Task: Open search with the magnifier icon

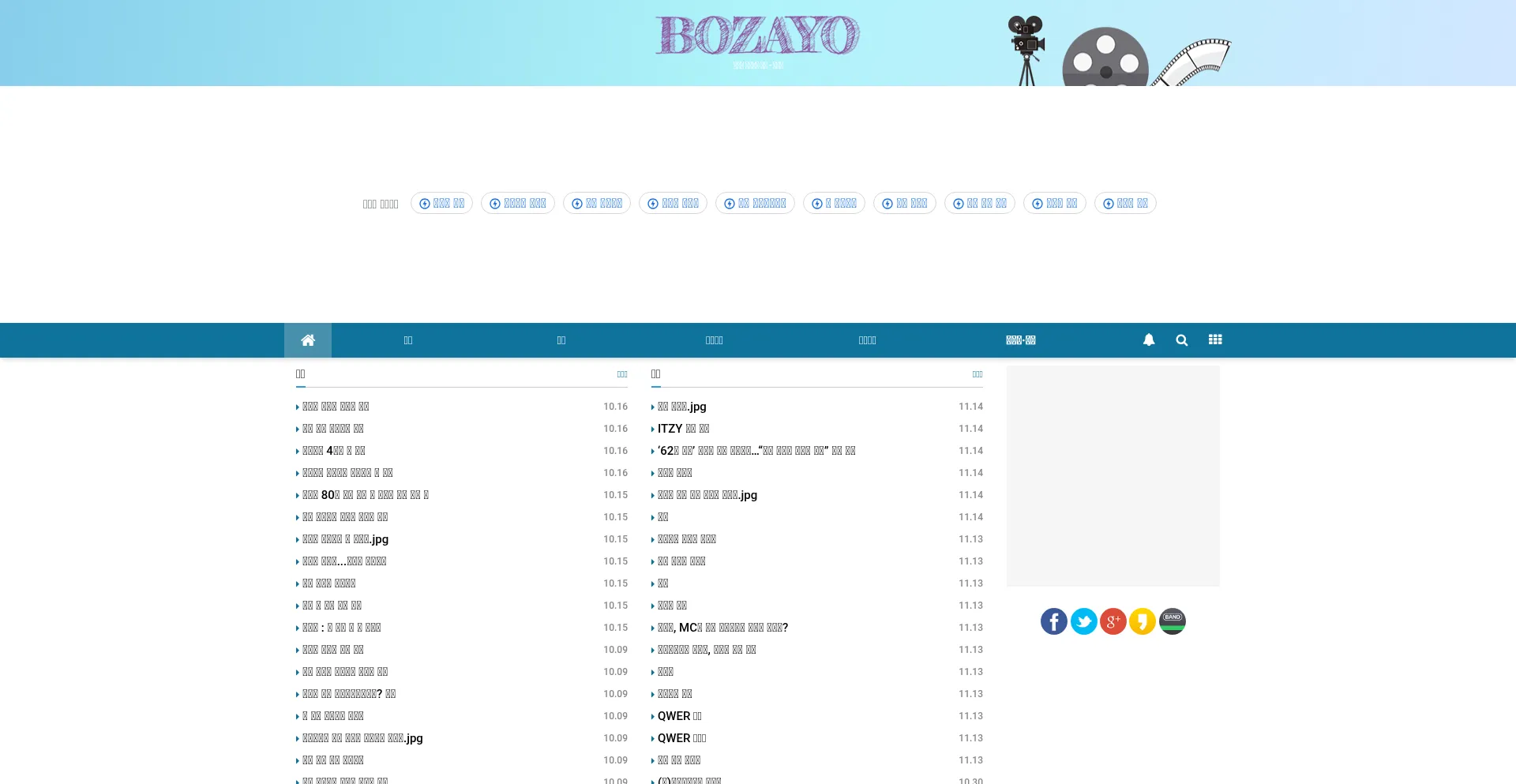Action: [x=1182, y=340]
